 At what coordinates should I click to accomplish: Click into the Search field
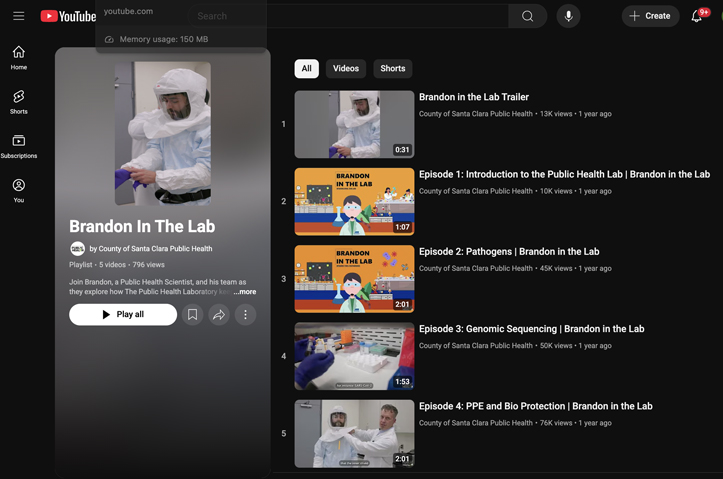348,16
